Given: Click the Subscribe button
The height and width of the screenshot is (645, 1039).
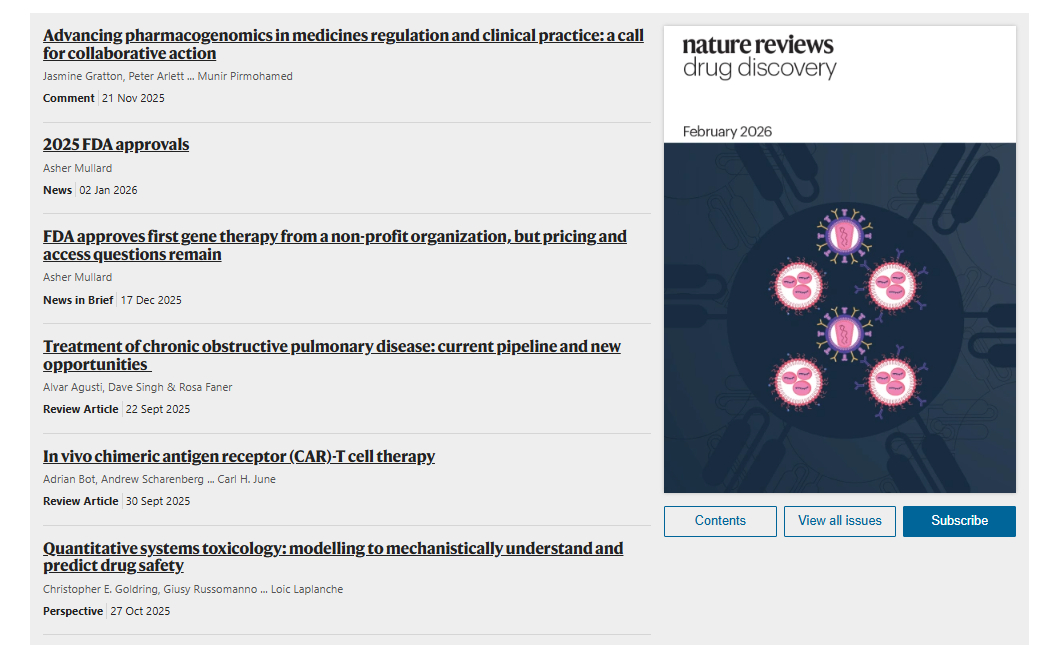Looking at the screenshot, I should coord(959,521).
